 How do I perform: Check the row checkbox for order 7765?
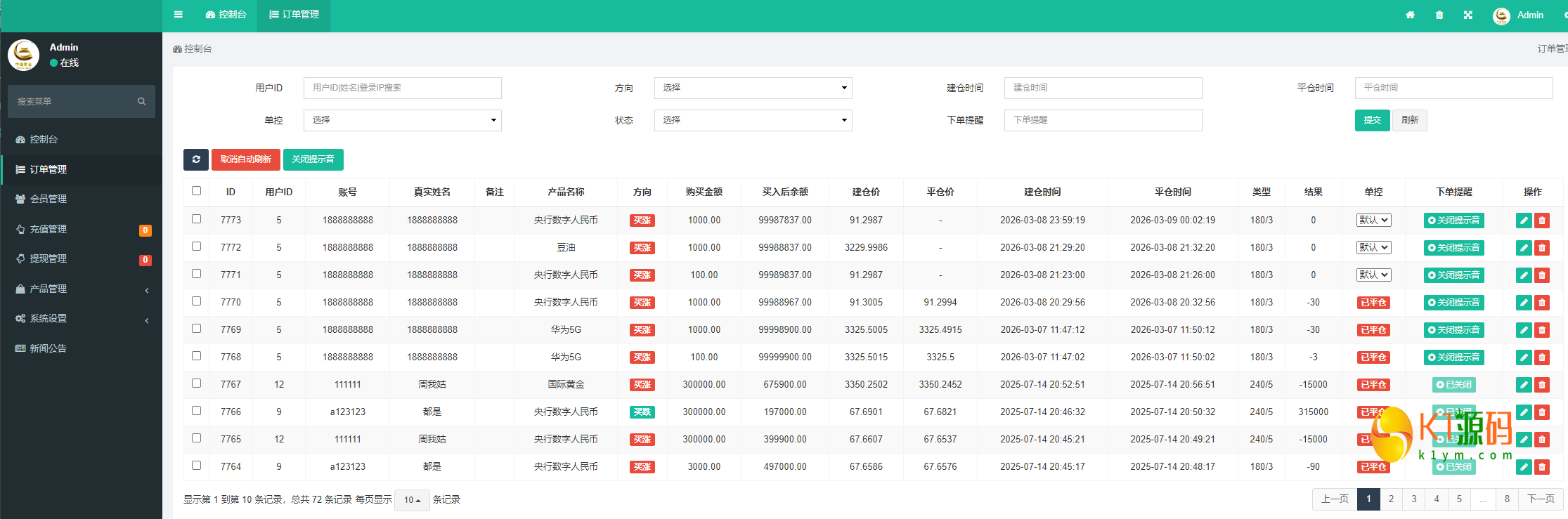coord(196,438)
